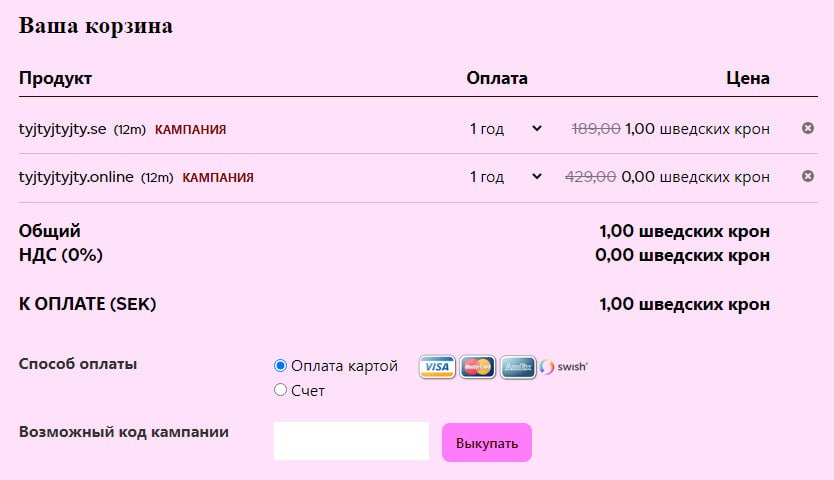
Task: Click the Swish payment logo
Action: tap(564, 367)
